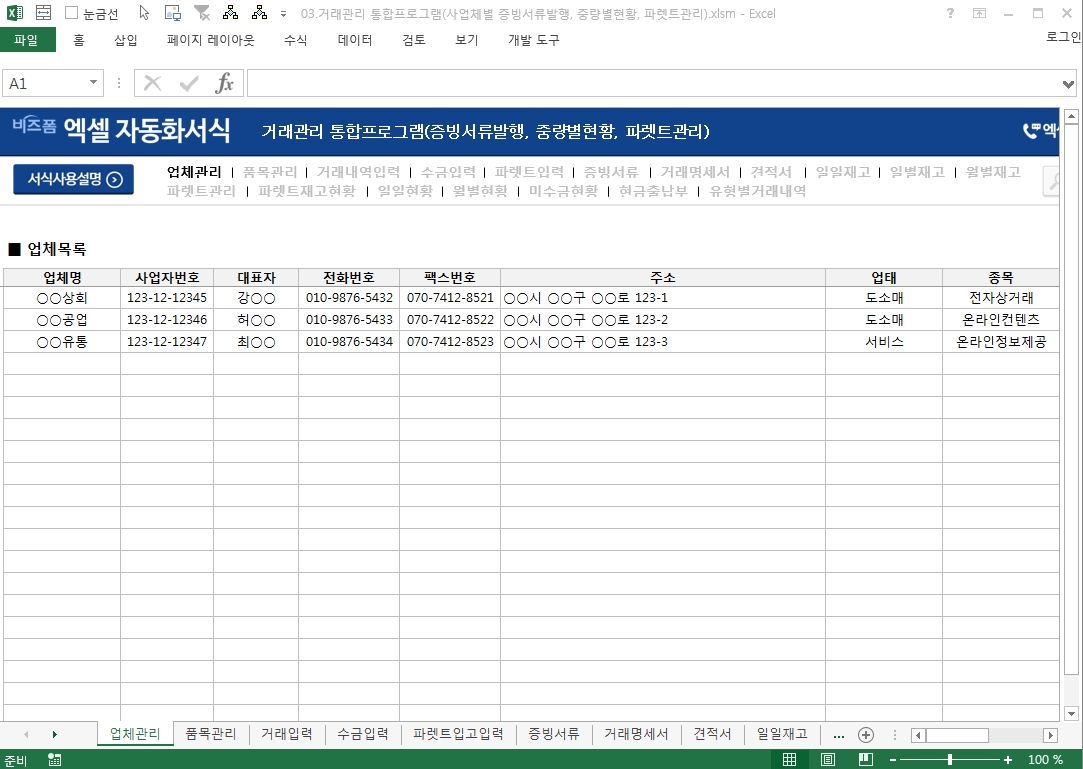Switch to the 거래입력 sheet tab

point(287,734)
